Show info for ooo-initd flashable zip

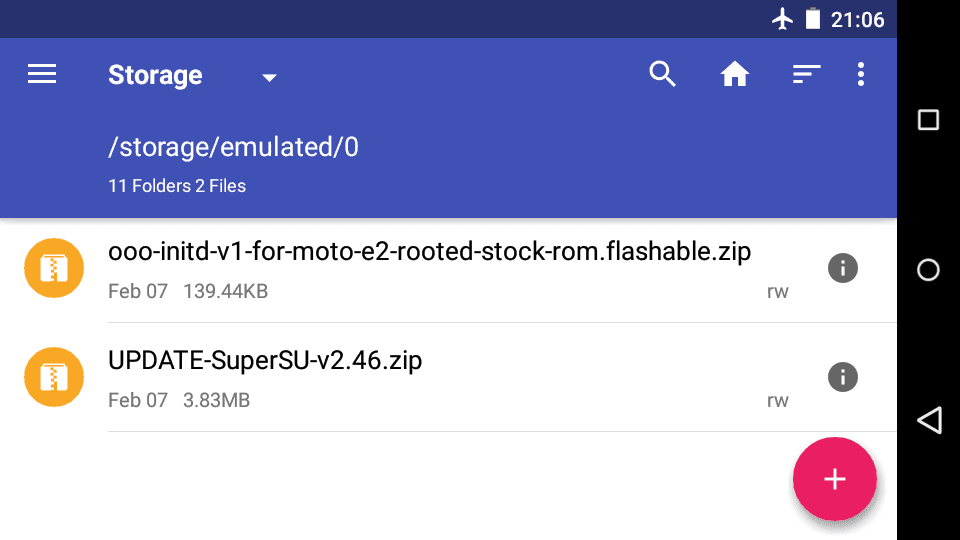843,268
